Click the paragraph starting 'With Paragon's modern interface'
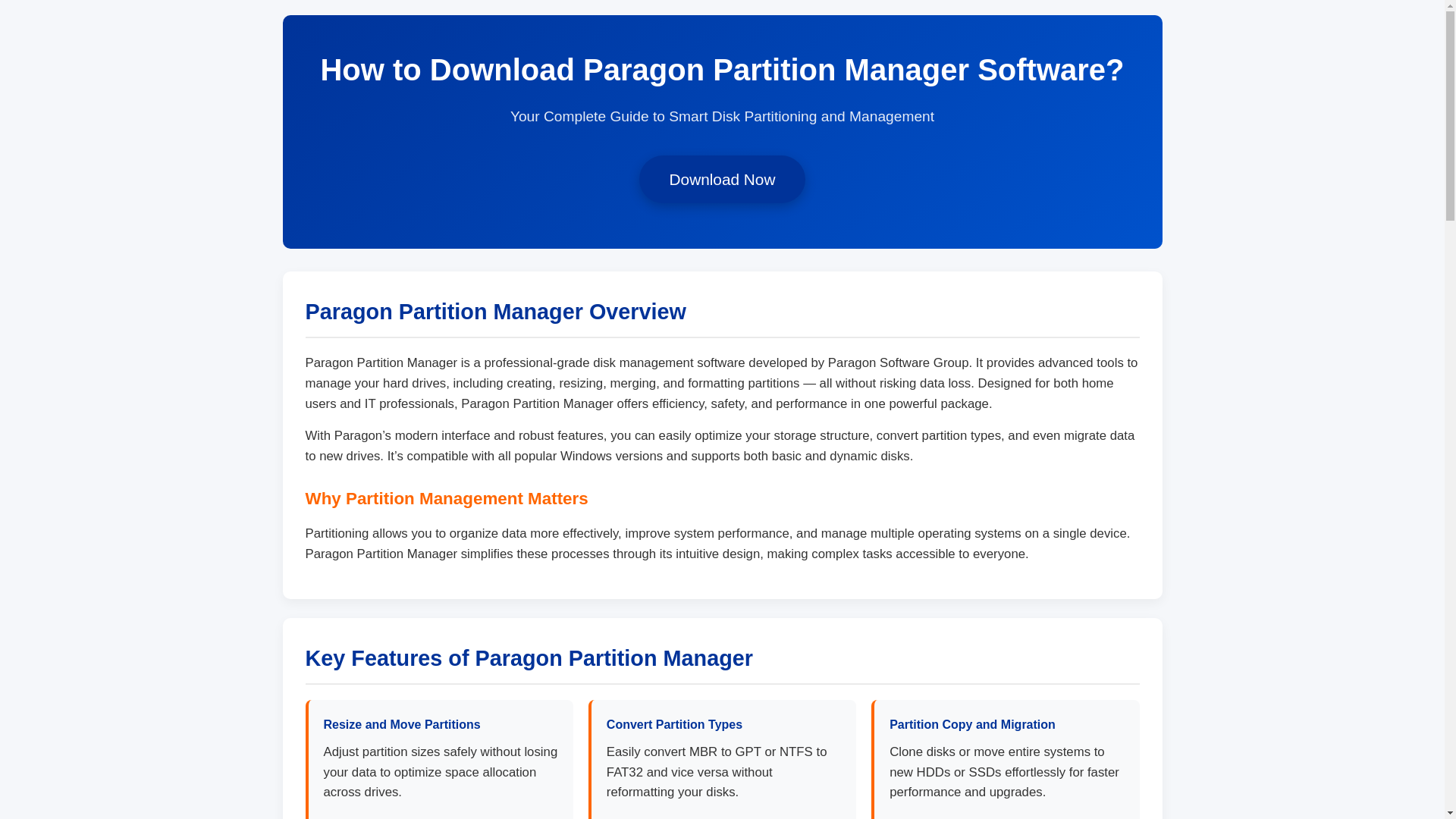This screenshot has height=819, width=1456. (721, 446)
